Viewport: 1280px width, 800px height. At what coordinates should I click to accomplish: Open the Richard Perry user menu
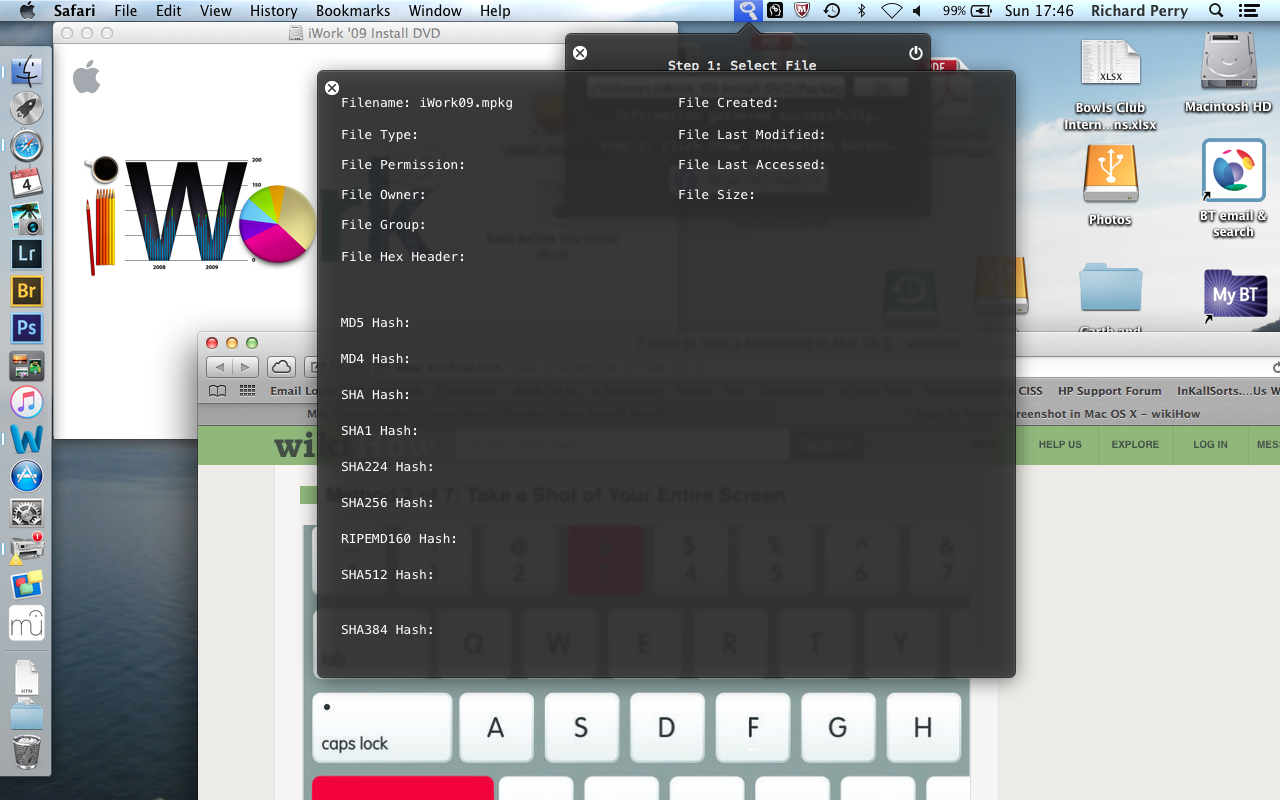pyautogui.click(x=1139, y=11)
